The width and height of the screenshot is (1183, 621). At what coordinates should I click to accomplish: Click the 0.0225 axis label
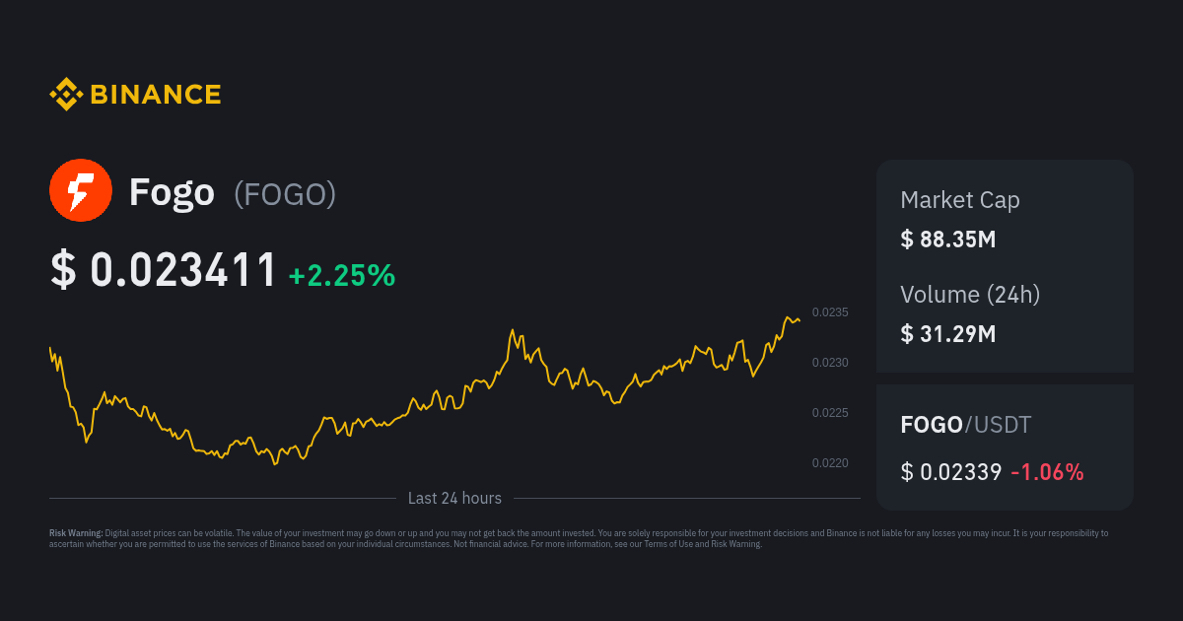pos(830,413)
